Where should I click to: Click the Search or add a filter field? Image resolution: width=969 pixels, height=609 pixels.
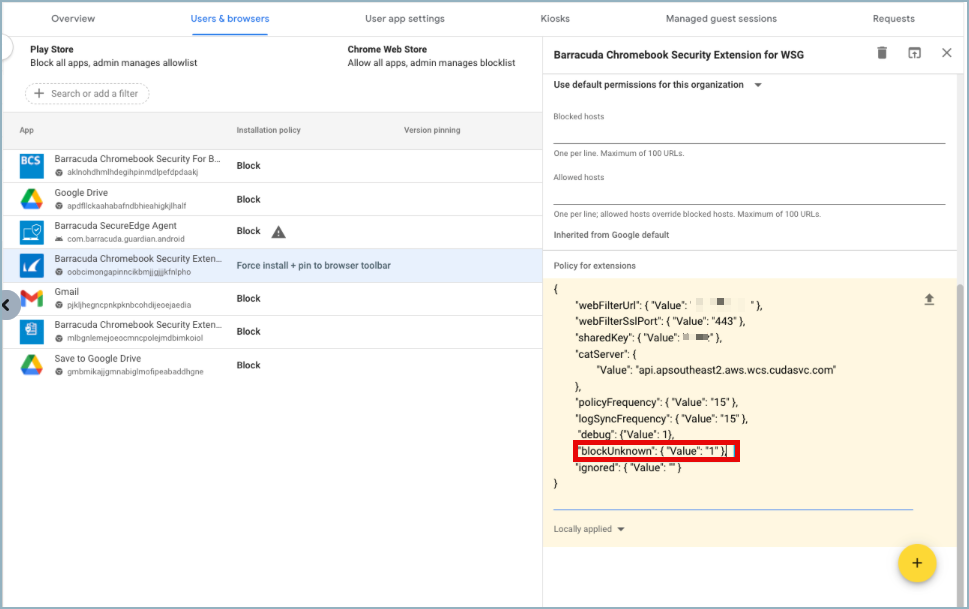click(x=87, y=93)
